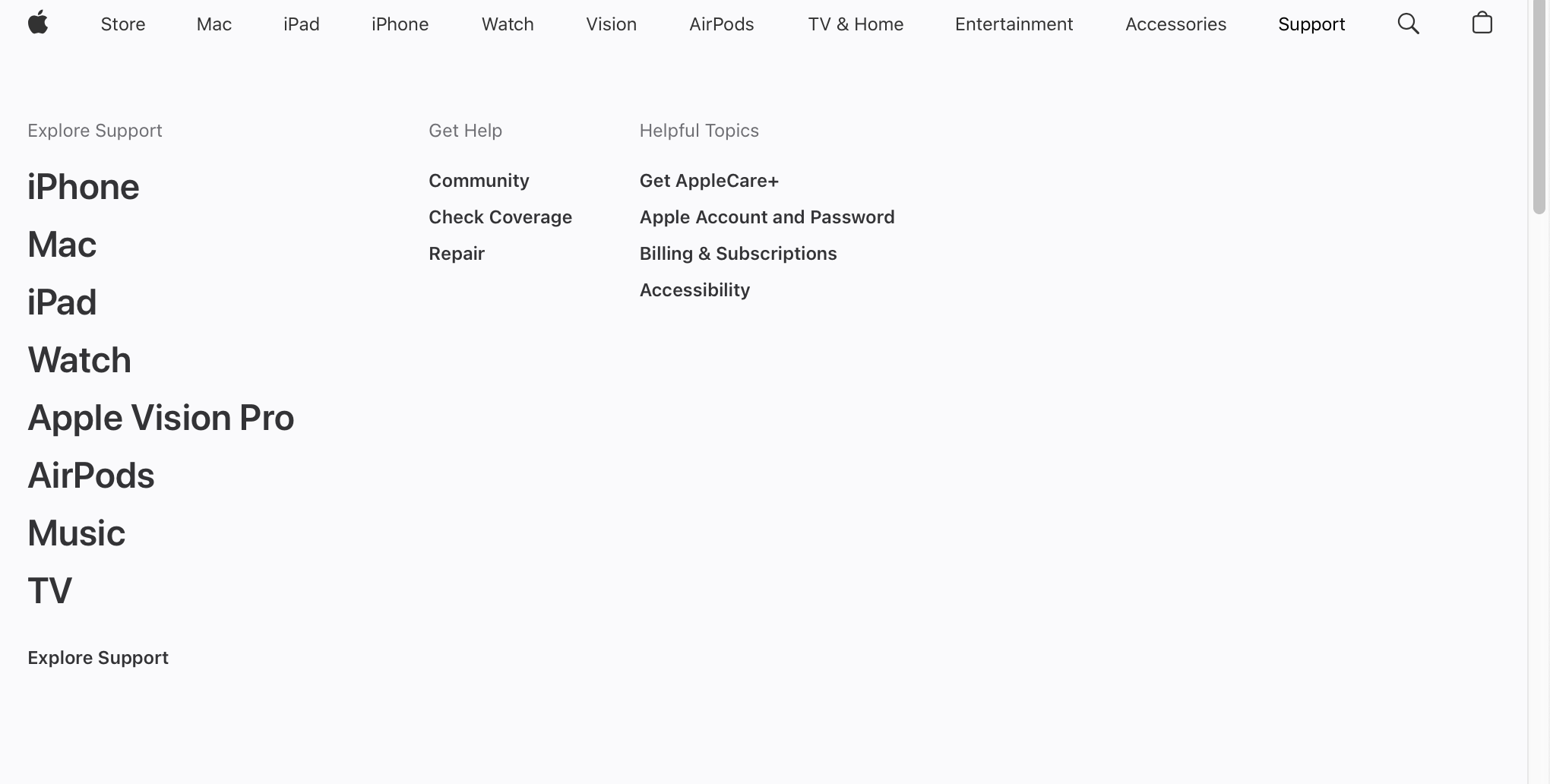Image resolution: width=1550 pixels, height=784 pixels.
Task: Visit the Community help link
Action: 479,181
